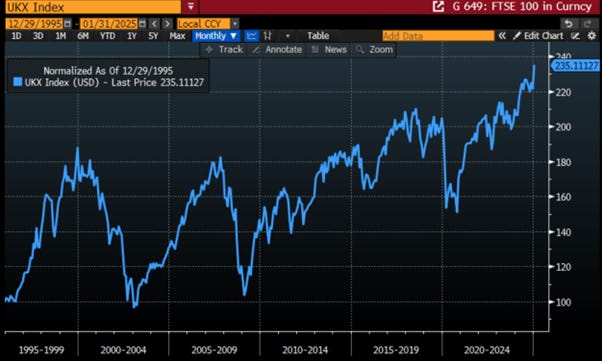Select the 1Y time range

point(132,36)
